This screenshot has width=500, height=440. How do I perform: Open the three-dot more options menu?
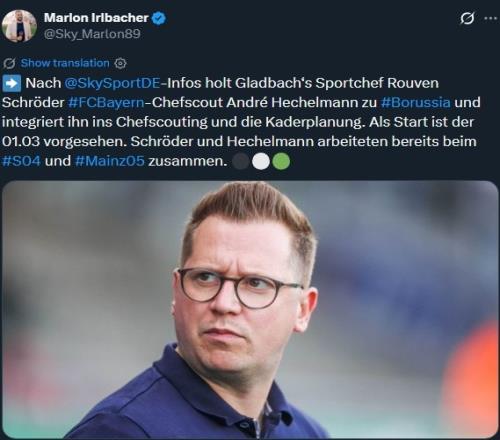coord(490,18)
